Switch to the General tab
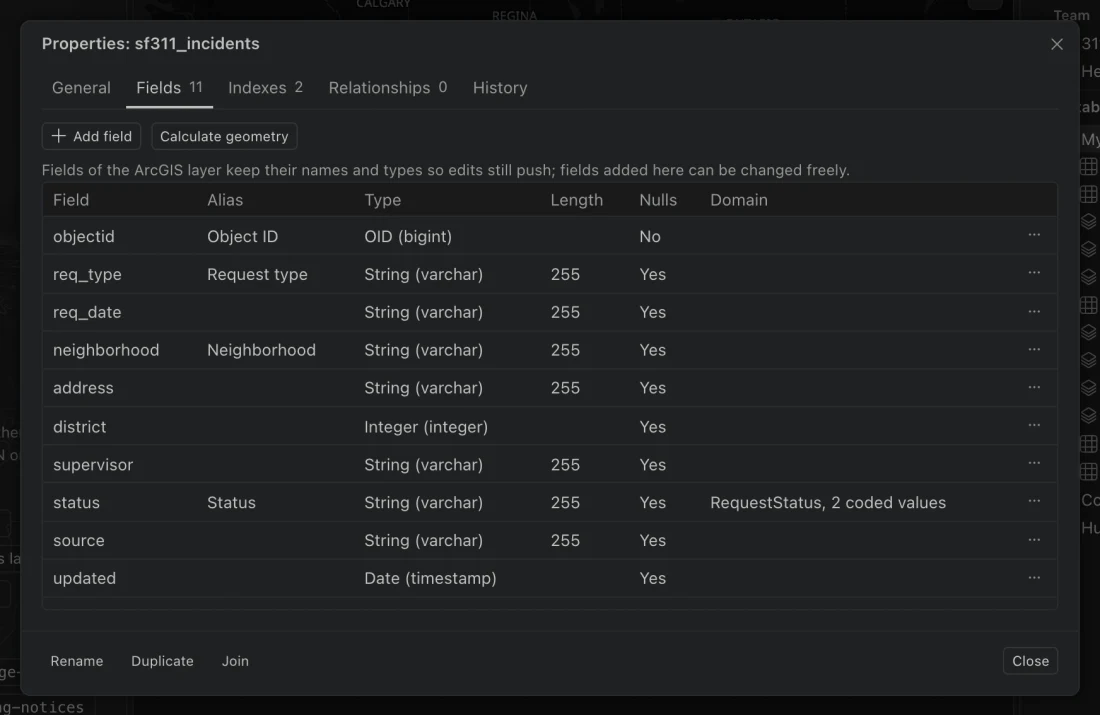Image resolution: width=1100 pixels, height=715 pixels. pos(81,88)
